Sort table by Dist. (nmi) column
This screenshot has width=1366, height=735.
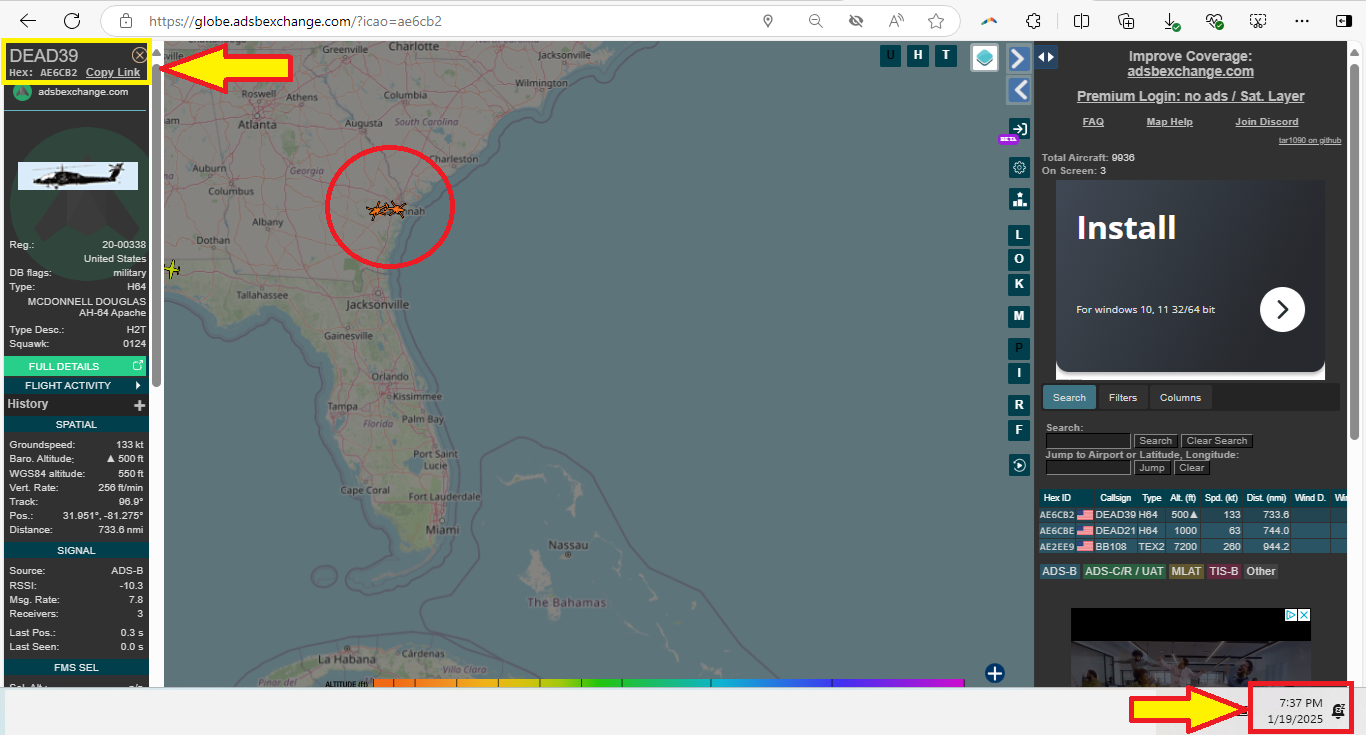tap(1266, 497)
